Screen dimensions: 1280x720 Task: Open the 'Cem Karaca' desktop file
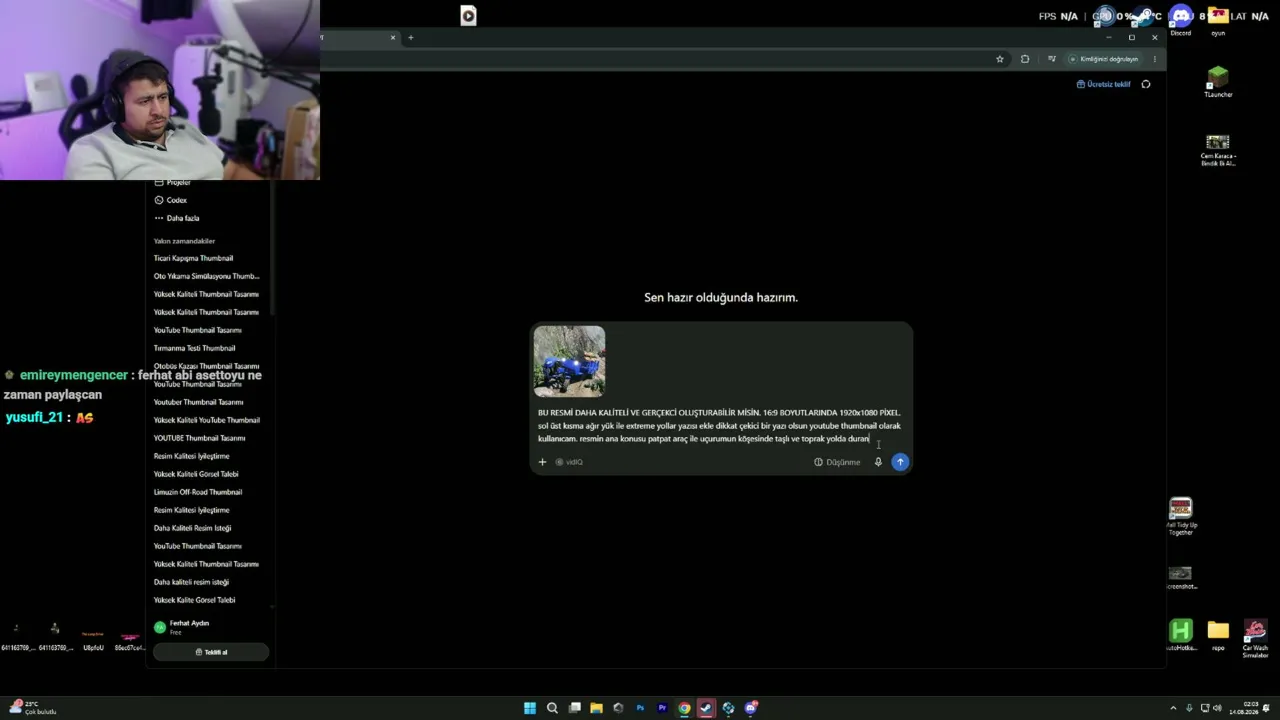[x=1218, y=150]
